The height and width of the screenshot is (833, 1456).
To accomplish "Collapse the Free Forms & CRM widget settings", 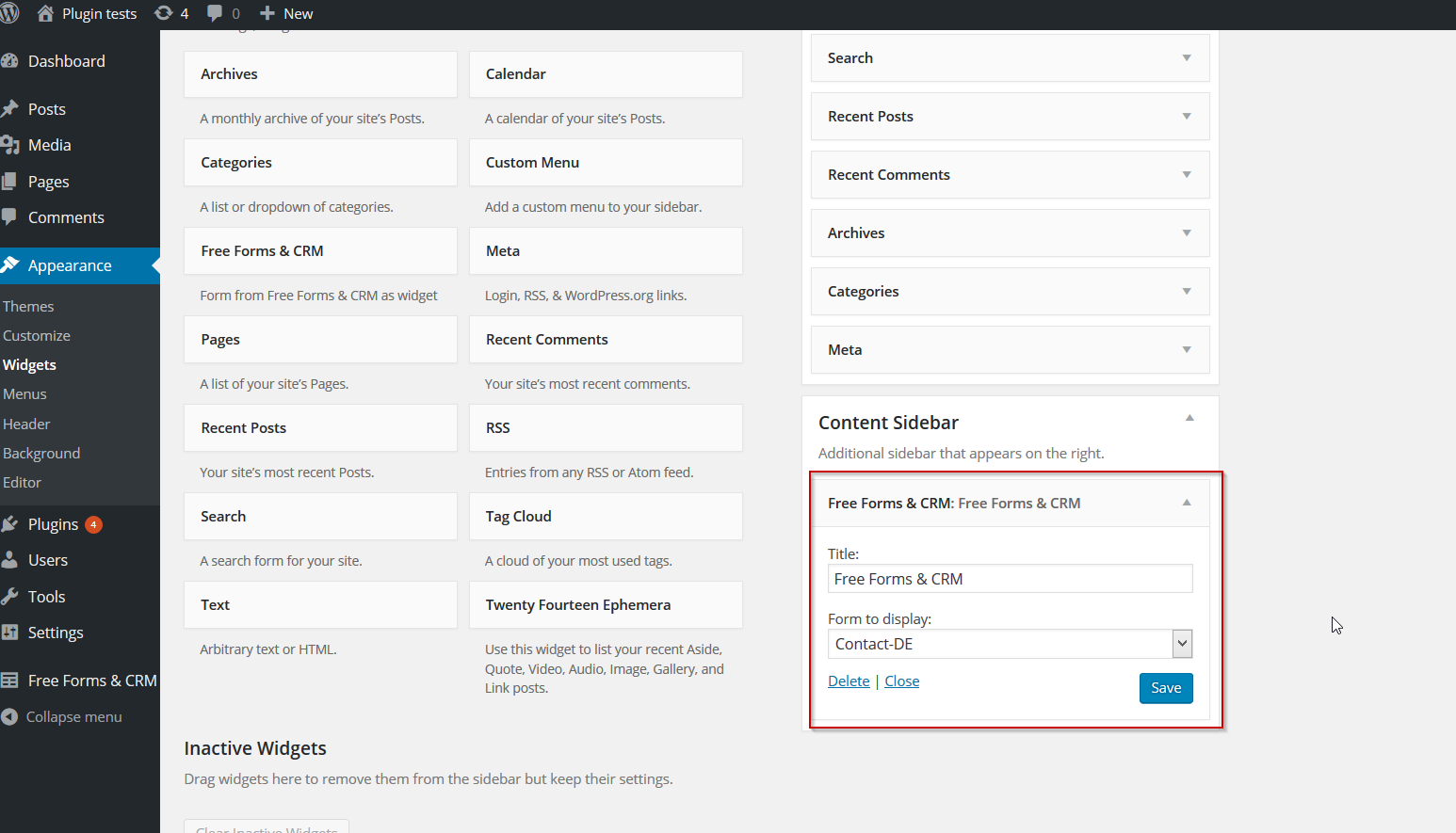I will point(1187,503).
